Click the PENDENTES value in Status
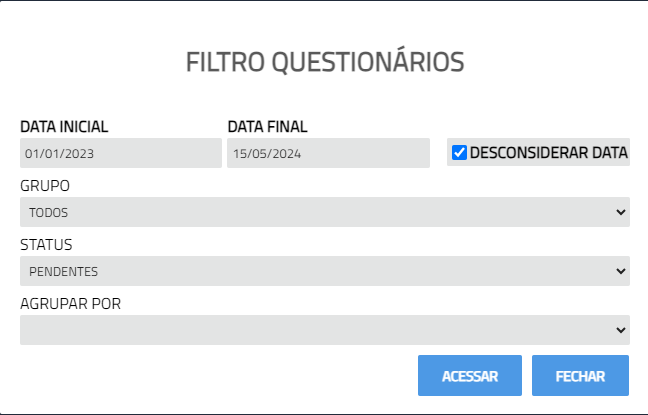The height and width of the screenshot is (415, 648). pos(63,271)
